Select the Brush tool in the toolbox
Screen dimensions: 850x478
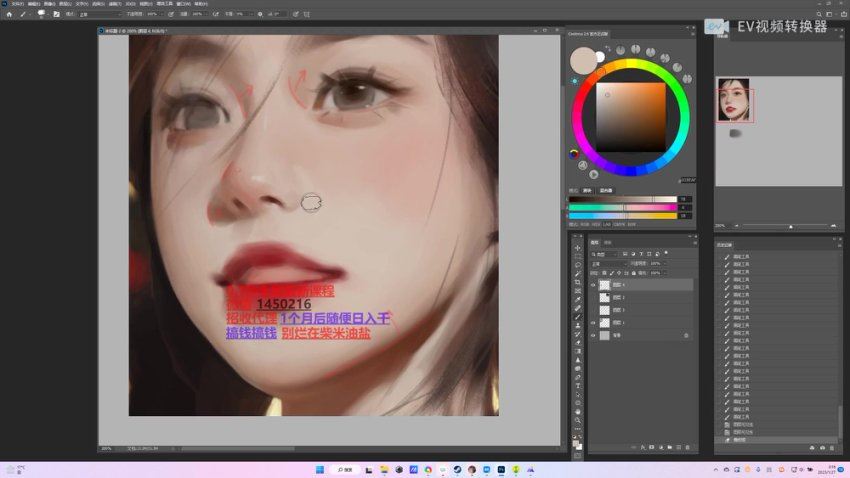click(x=577, y=316)
